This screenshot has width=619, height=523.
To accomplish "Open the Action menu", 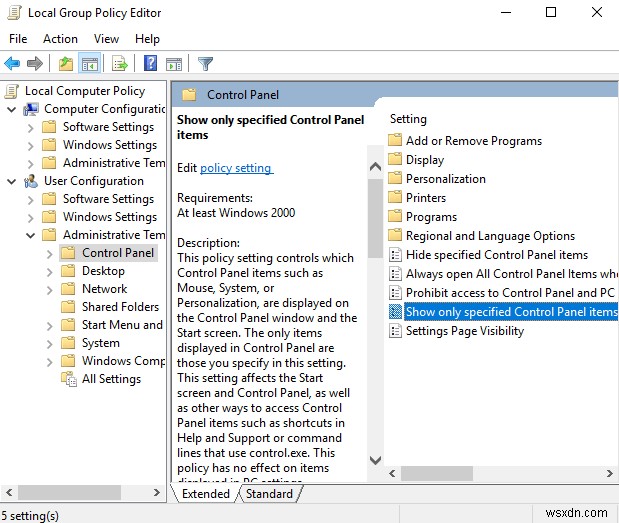I will pyautogui.click(x=60, y=39).
